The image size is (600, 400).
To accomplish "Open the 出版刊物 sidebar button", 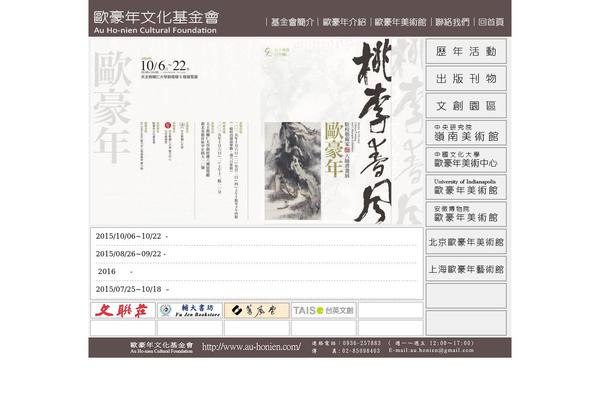I will (x=466, y=78).
